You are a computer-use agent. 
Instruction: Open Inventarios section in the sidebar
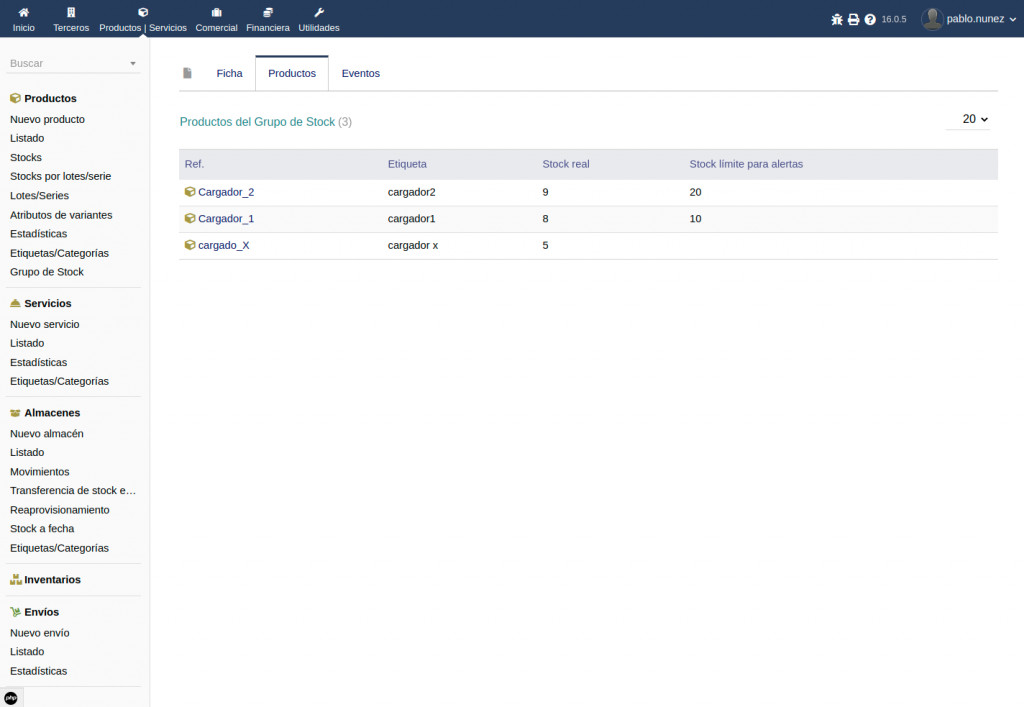click(52, 580)
